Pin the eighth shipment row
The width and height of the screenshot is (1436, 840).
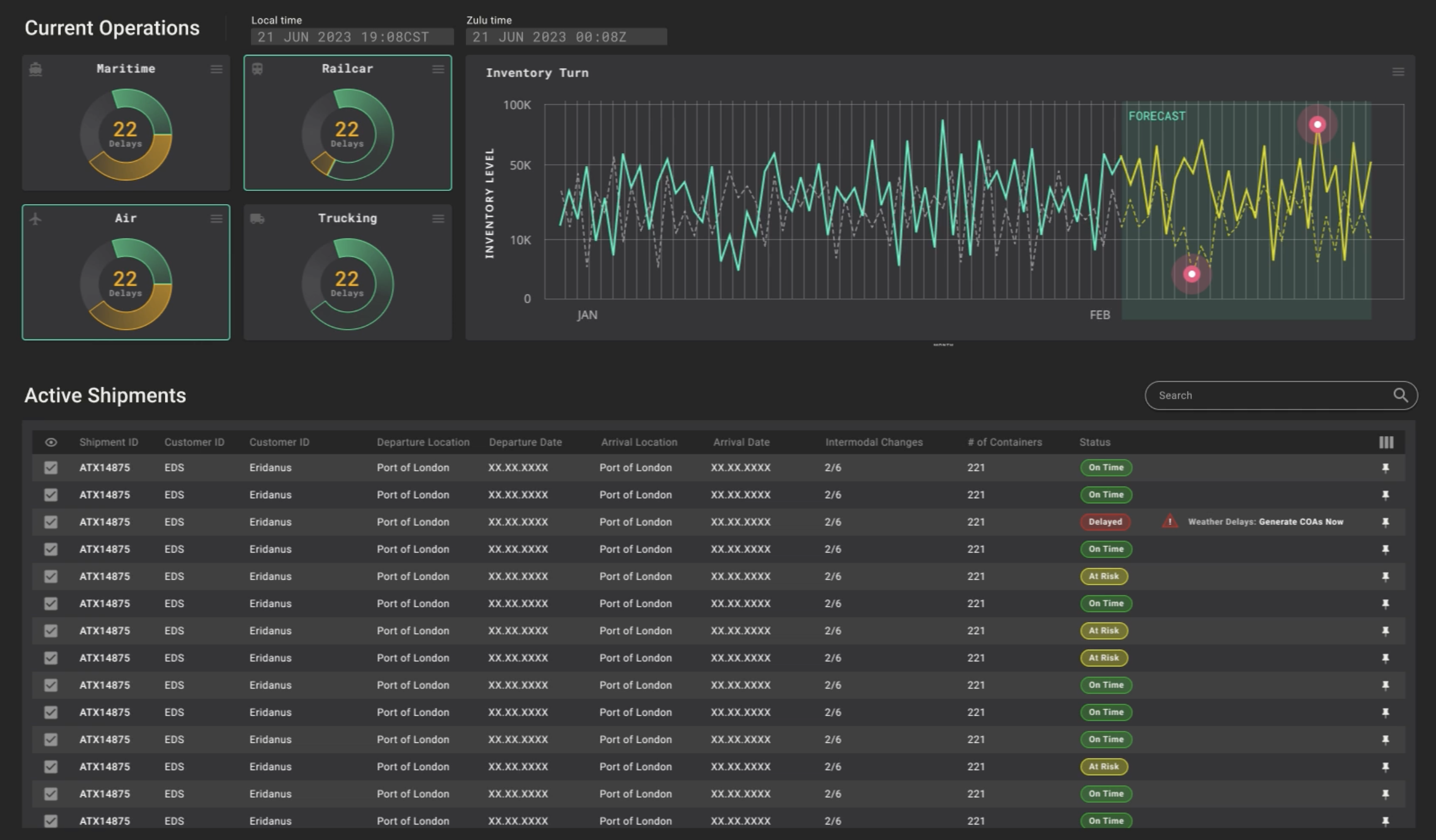[x=1386, y=658]
